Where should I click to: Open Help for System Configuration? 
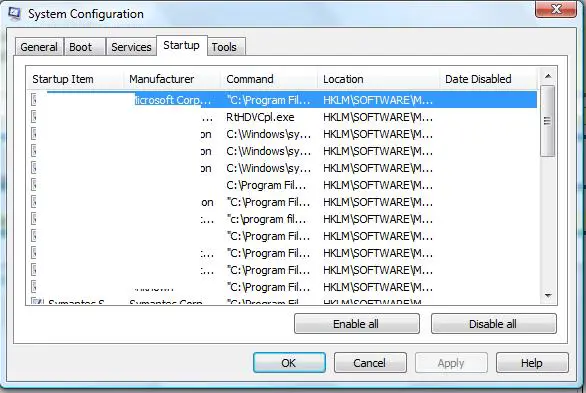(532, 362)
